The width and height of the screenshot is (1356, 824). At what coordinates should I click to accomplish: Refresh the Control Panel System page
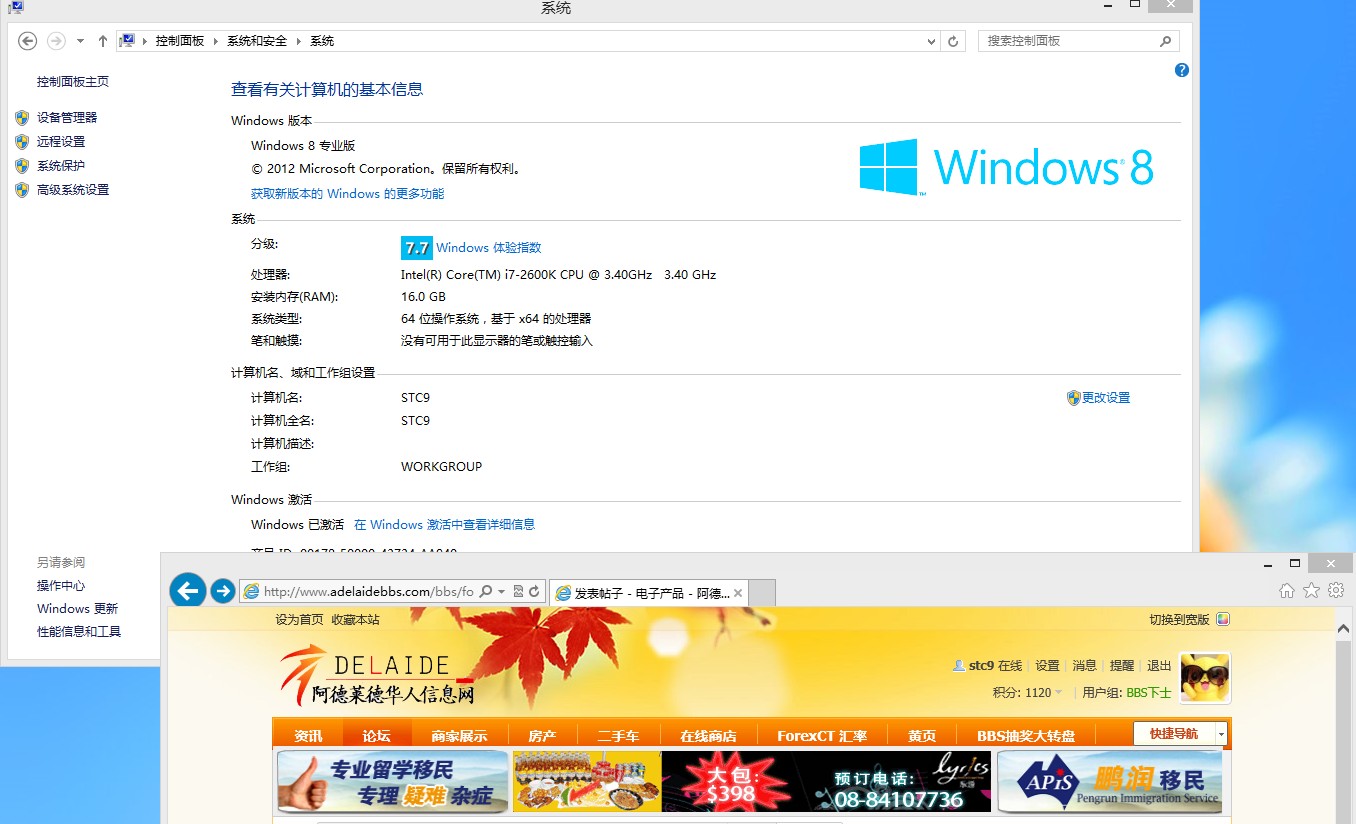pos(954,41)
